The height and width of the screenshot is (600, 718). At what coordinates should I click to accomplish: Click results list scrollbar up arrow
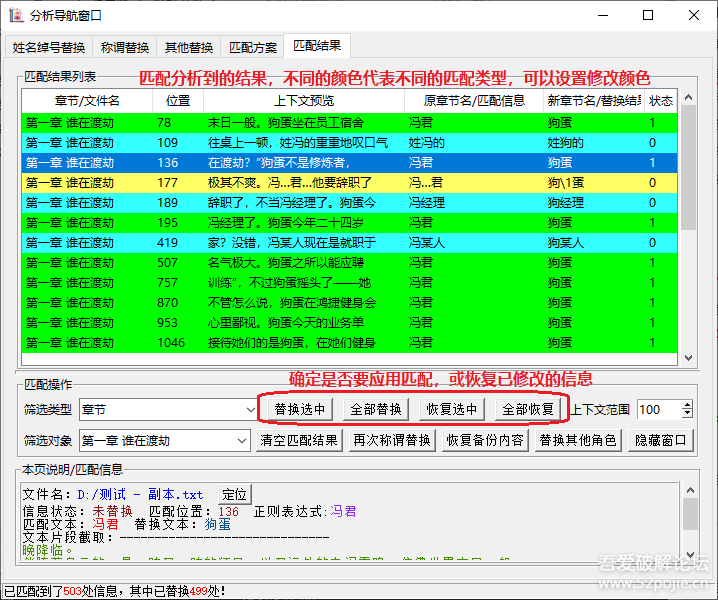[x=688, y=98]
